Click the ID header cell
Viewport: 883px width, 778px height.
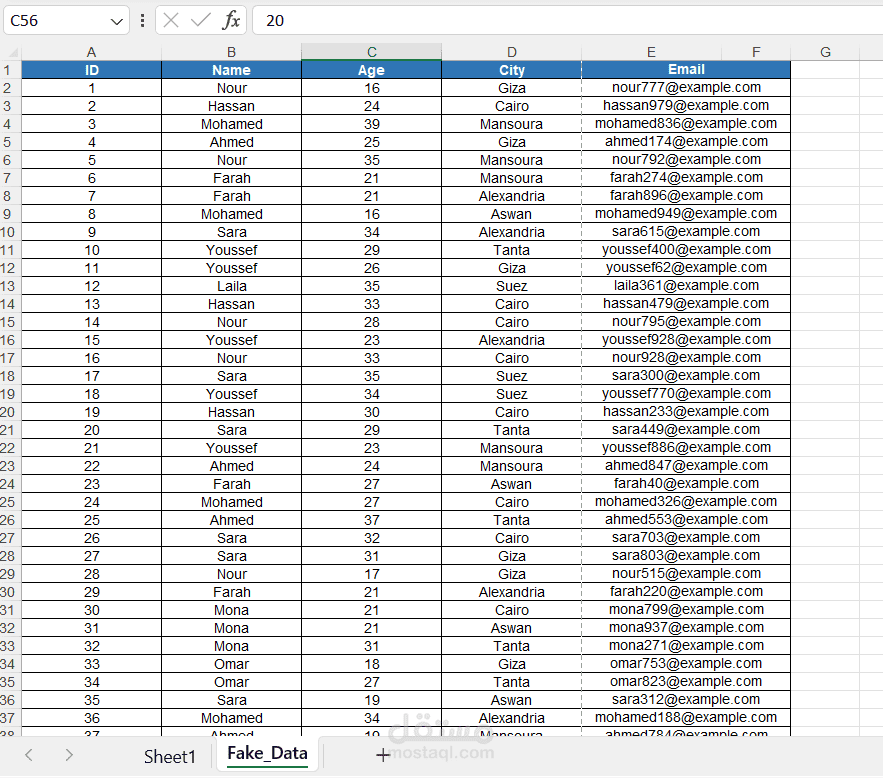91,69
